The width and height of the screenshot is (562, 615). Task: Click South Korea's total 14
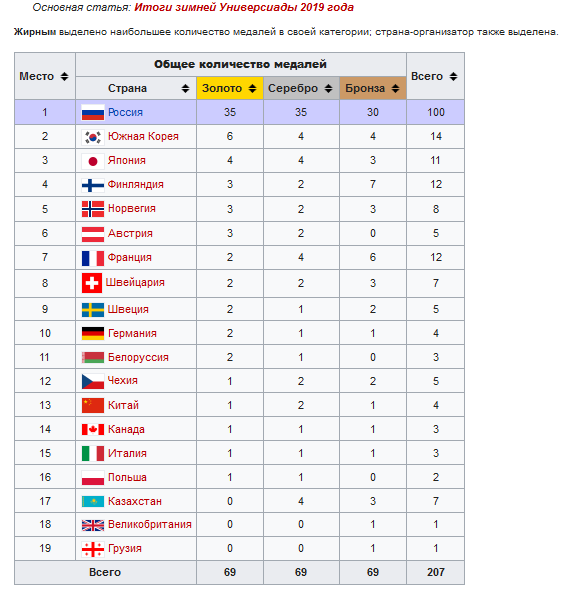click(436, 136)
